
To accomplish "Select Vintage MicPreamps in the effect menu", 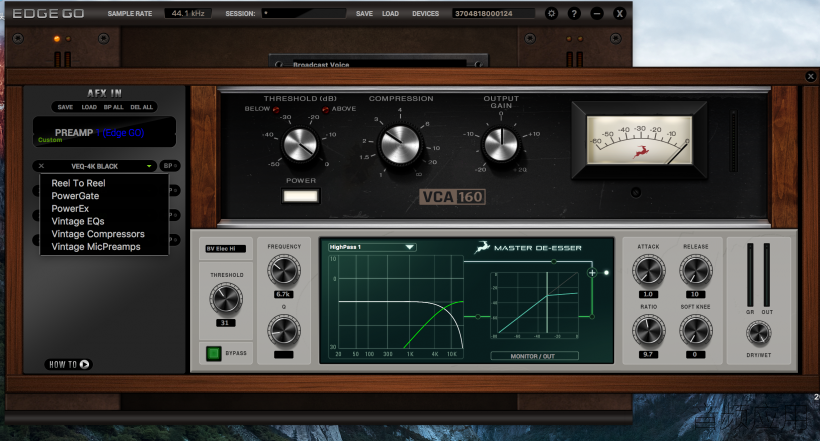I will (96, 246).
